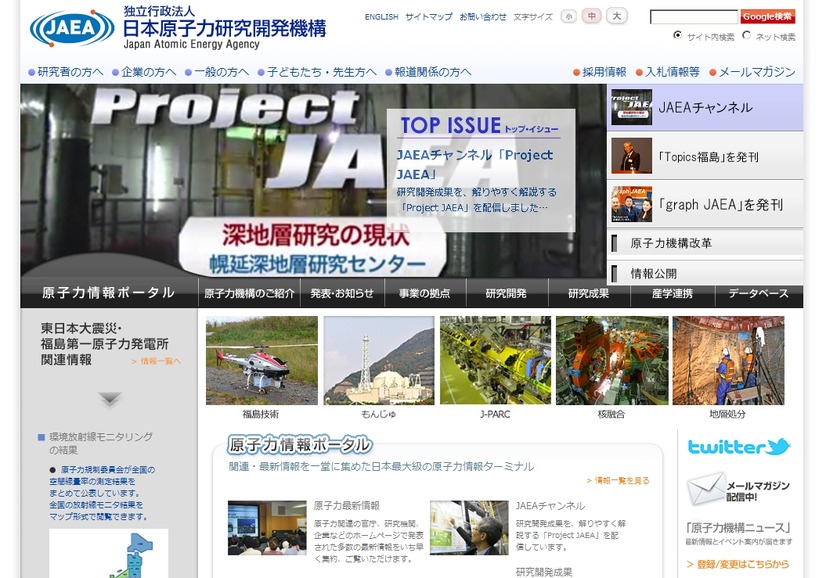This screenshot has height=578, width=826.
Task: Select サイト内検索 radio button
Action: pyautogui.click(x=678, y=36)
